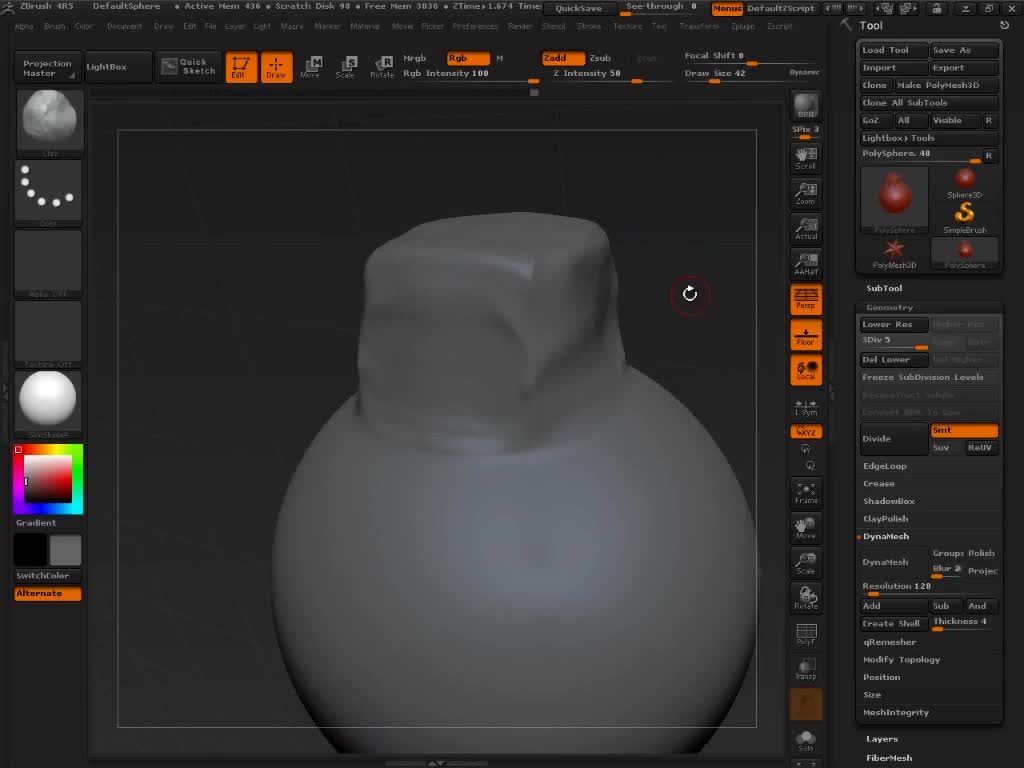
Task: Toggle Rgb painting mode
Action: 468,58
